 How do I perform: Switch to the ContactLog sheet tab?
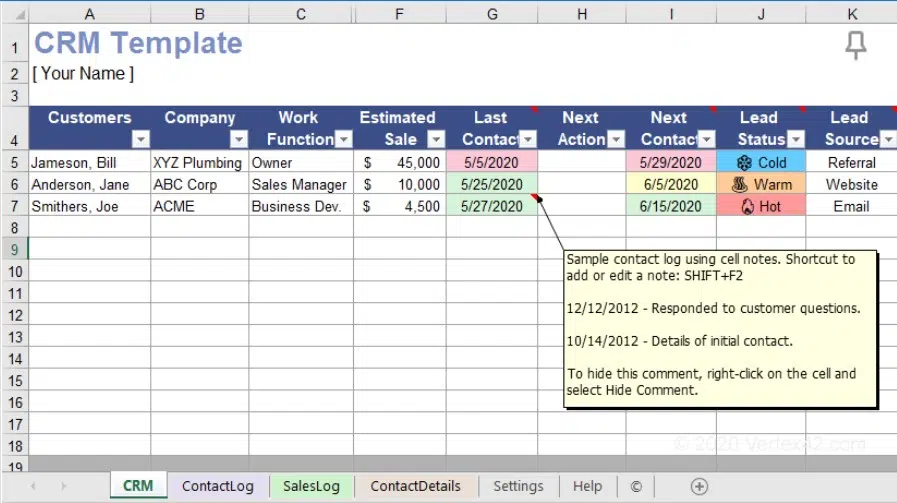pyautogui.click(x=217, y=486)
